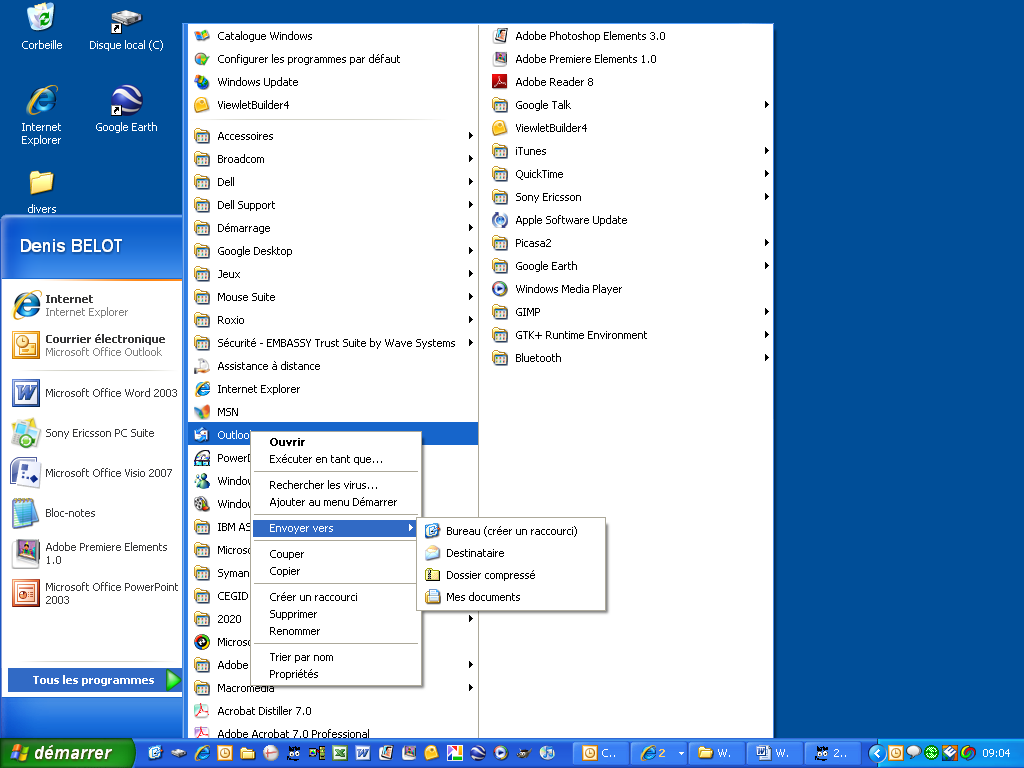The width and height of the screenshot is (1024, 768).
Task: Choose Exécuter en tant que…
Action: coord(336,459)
